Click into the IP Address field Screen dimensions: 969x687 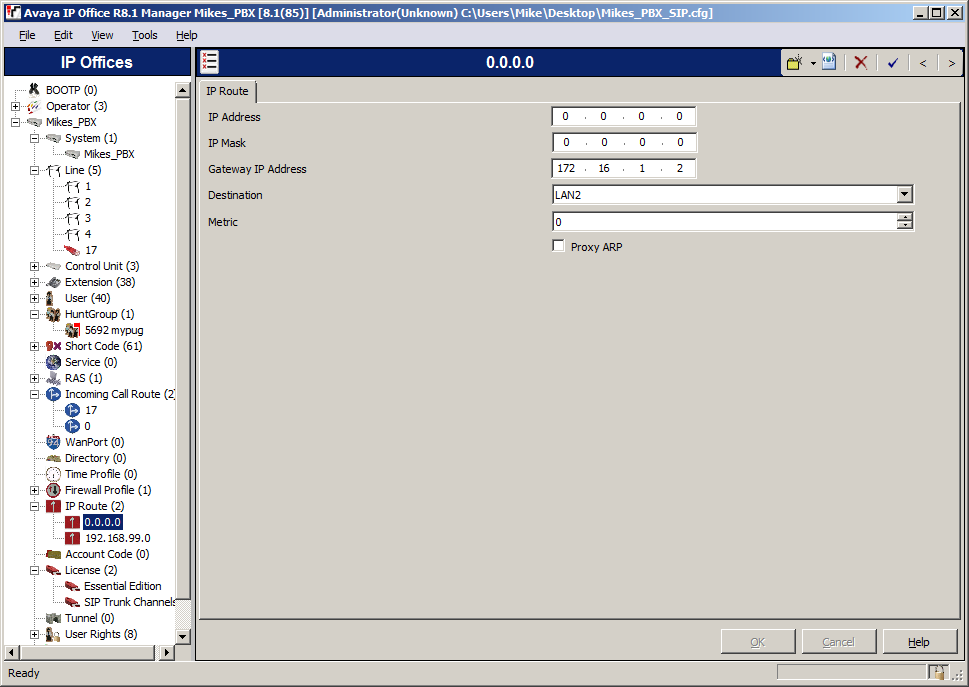click(624, 117)
